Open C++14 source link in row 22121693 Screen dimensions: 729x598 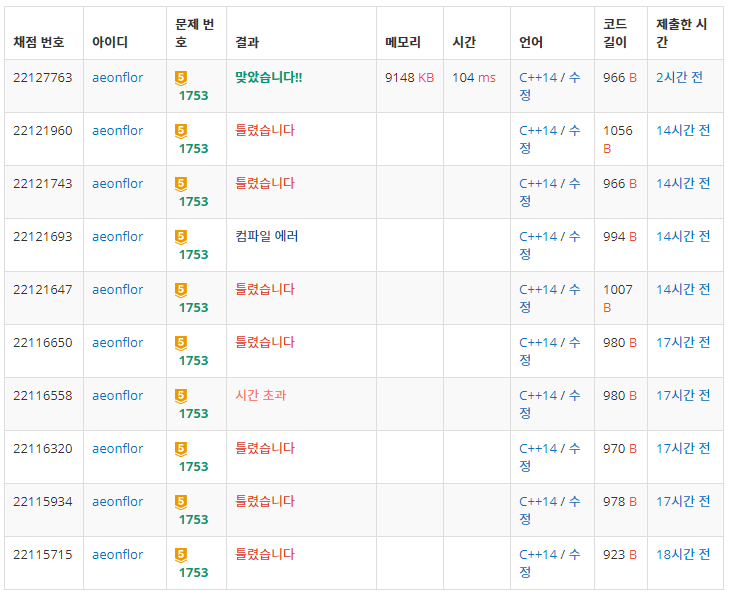pyautogui.click(x=538, y=237)
